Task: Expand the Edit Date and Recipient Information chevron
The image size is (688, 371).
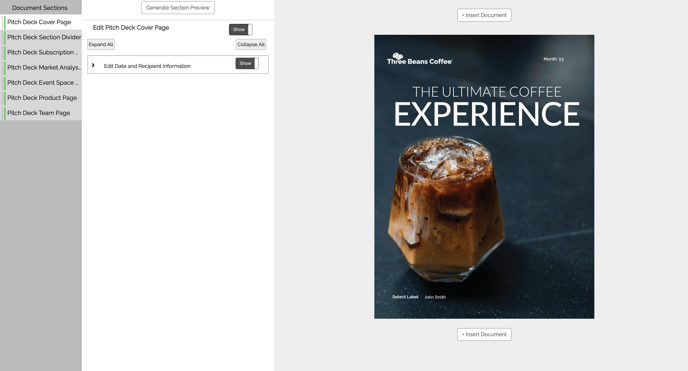Action: tap(93, 65)
